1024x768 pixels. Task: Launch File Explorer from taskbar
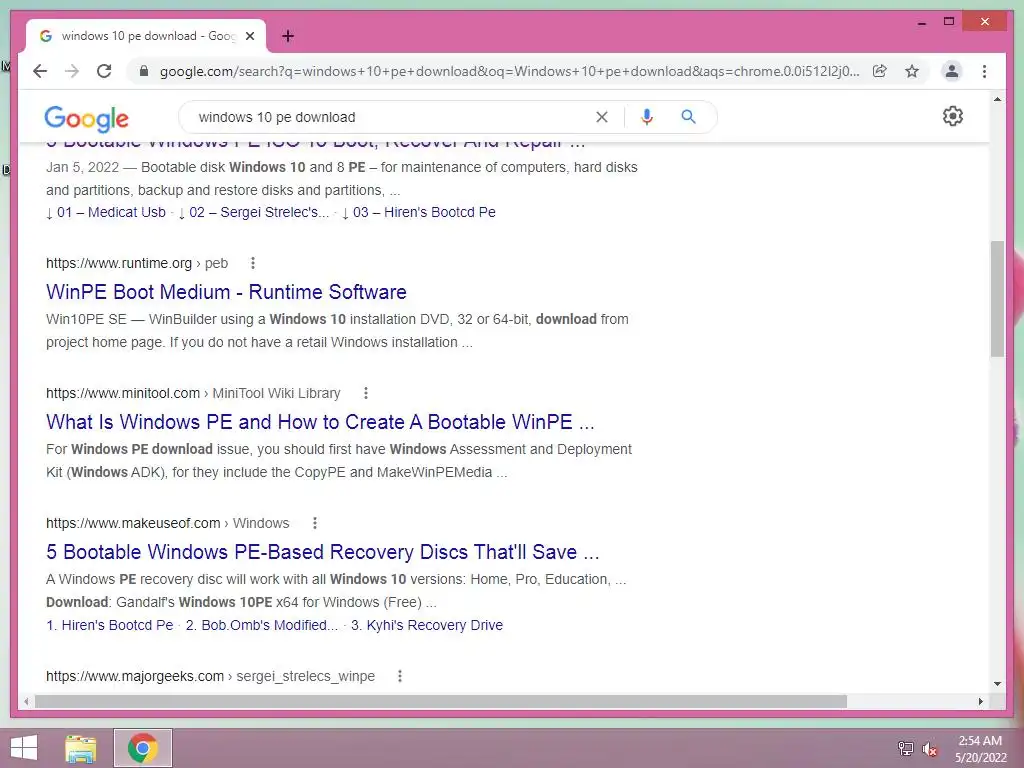pos(80,748)
